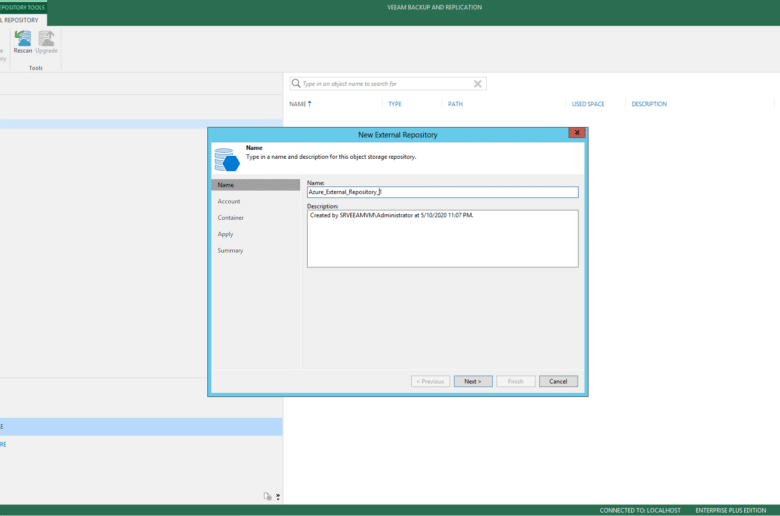Go to the Account wizard step

229,201
